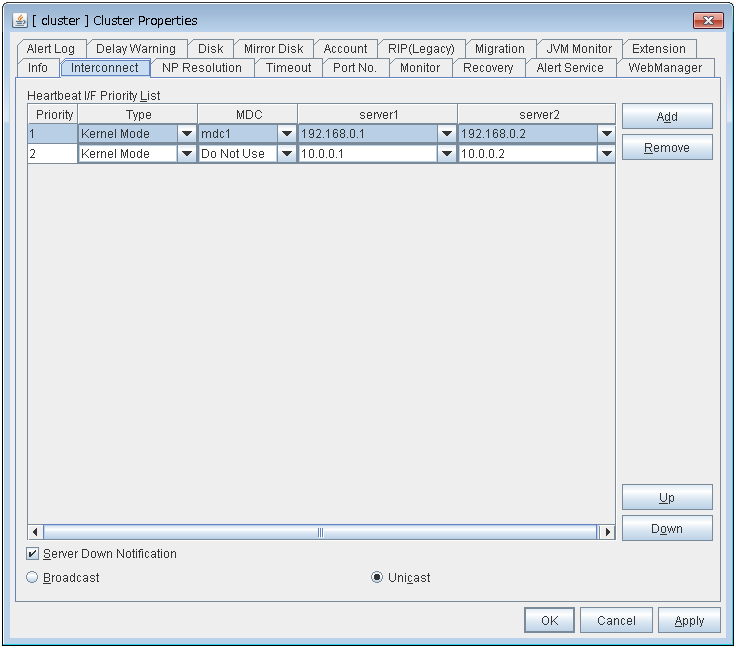Open the Alert Service tab
Viewport: 736px width, 648px height.
click(570, 68)
